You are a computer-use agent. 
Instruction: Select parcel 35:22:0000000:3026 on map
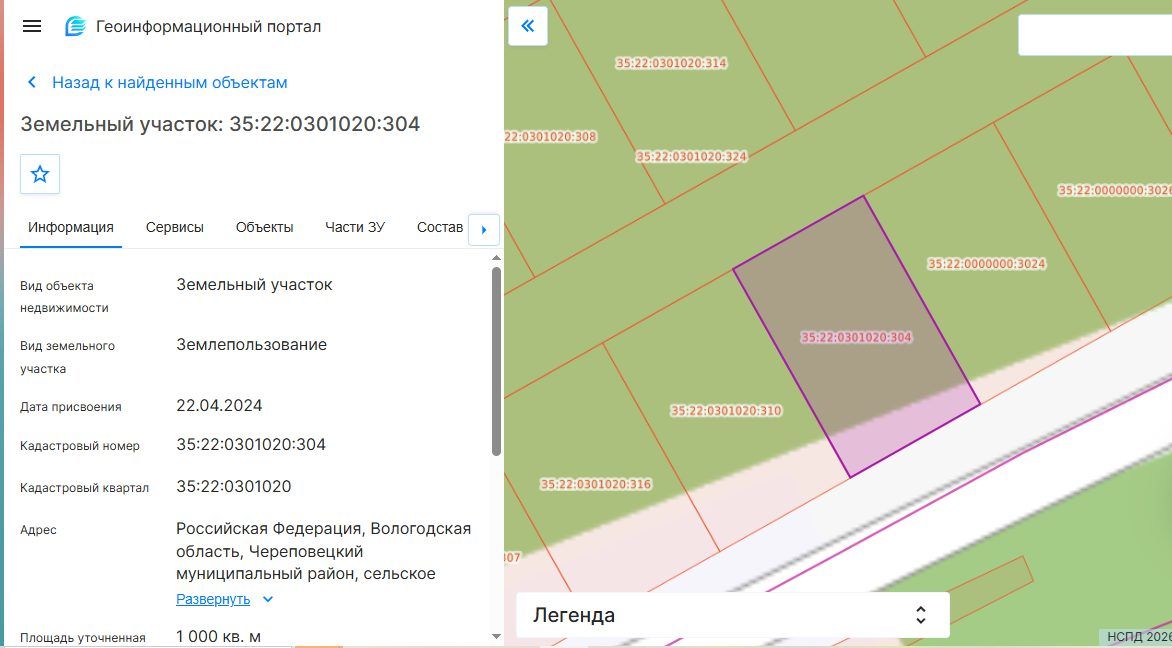click(1114, 191)
